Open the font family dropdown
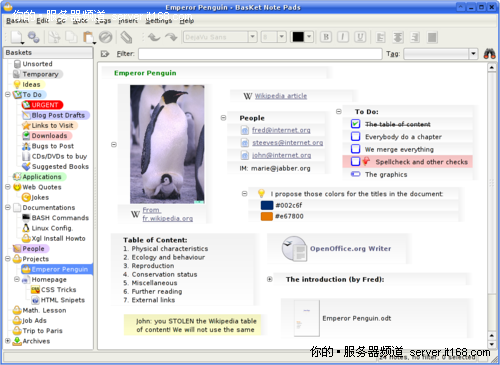Viewport: 500px width, 365px height. pos(252,37)
